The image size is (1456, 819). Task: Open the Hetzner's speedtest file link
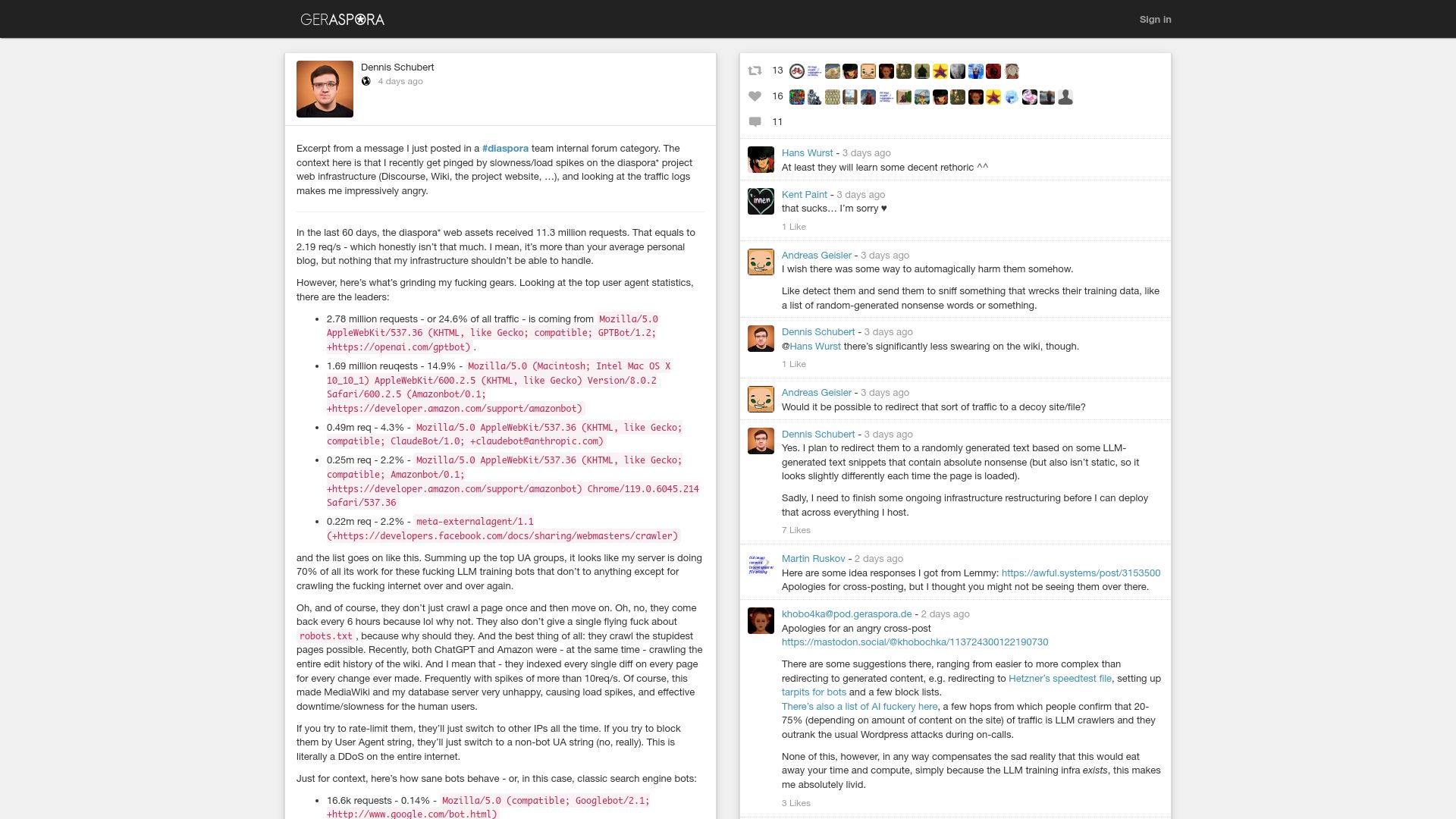pos(1059,679)
